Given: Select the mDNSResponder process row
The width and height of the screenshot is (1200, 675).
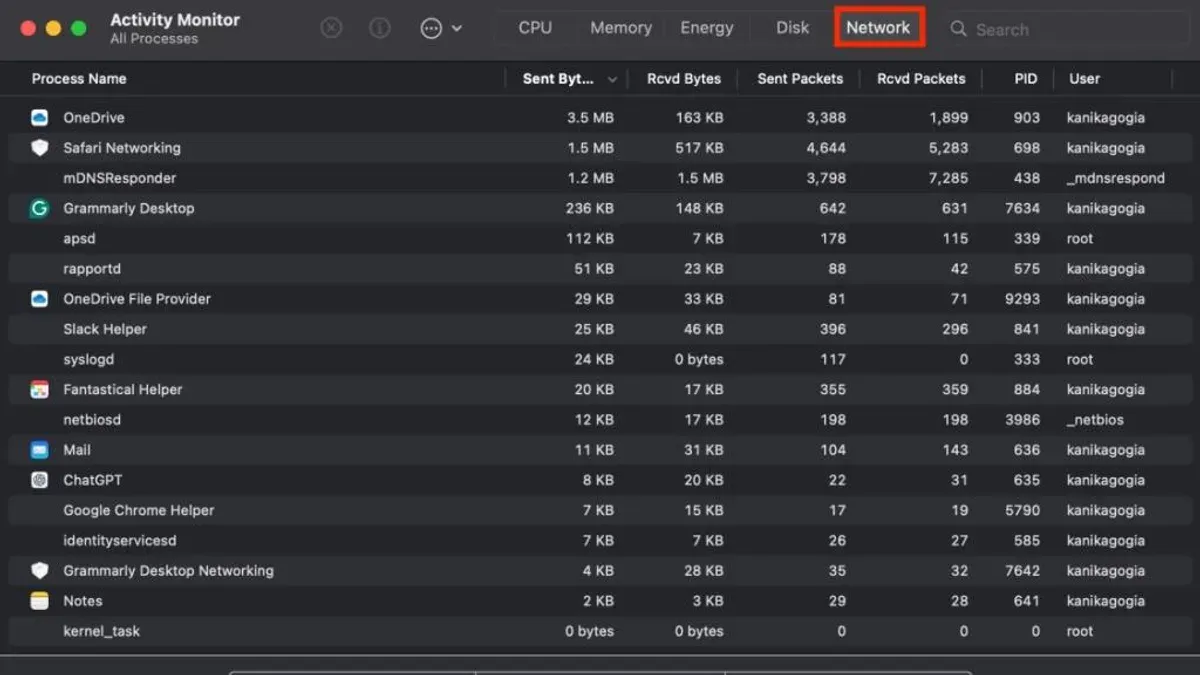Looking at the screenshot, I should tap(600, 178).
